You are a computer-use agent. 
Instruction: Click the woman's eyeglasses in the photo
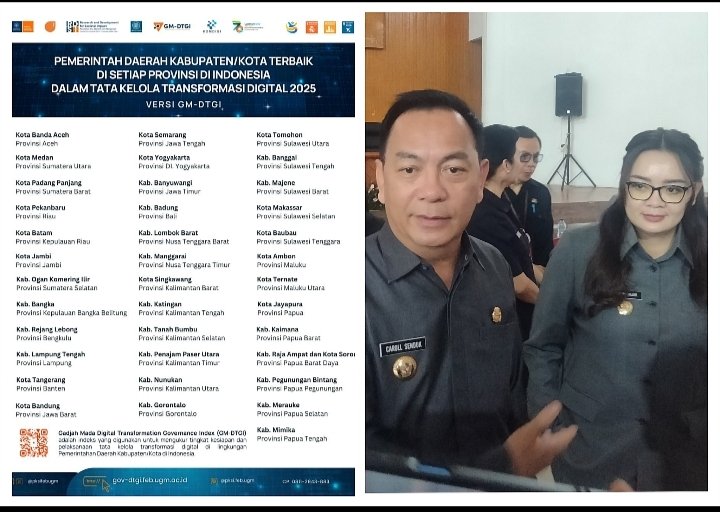click(x=656, y=191)
